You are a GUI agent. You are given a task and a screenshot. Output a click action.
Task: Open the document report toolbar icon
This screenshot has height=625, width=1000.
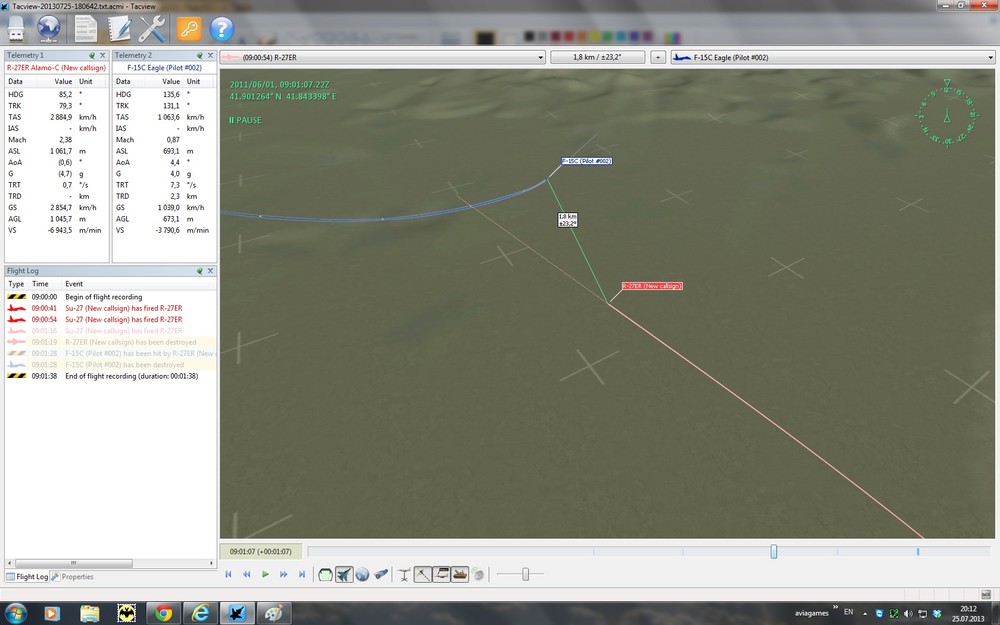[85, 29]
